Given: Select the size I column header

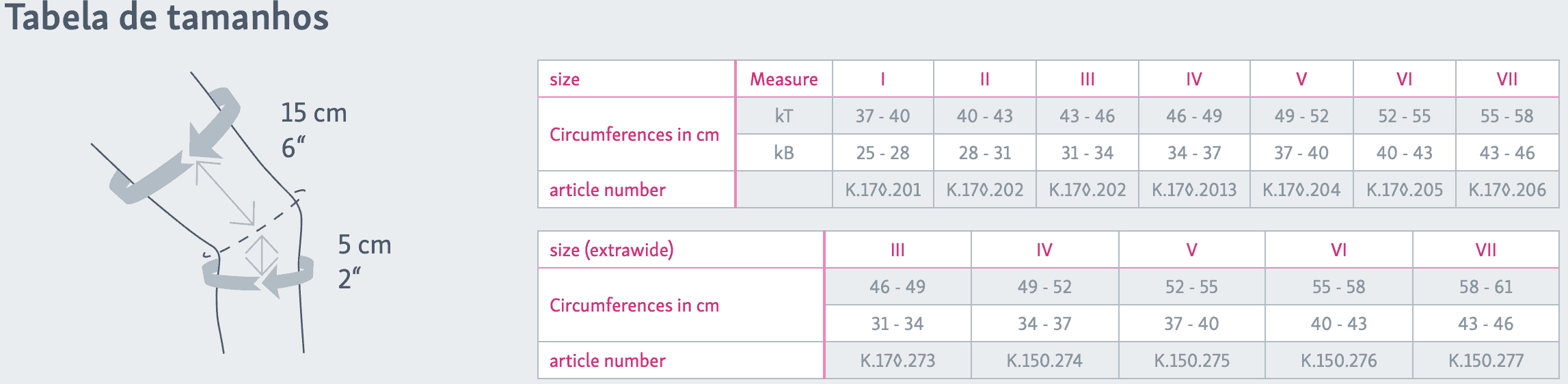Looking at the screenshot, I should click(x=882, y=79).
